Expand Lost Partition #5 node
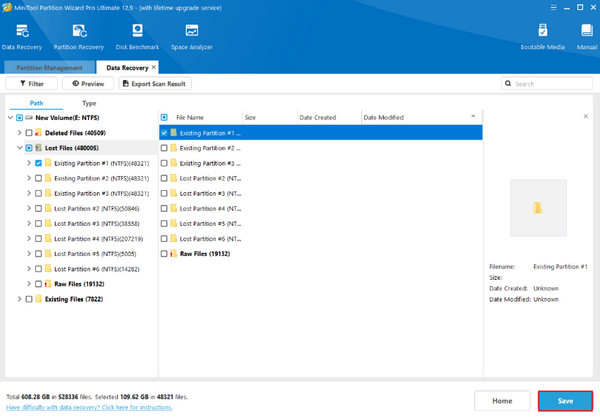 (29, 254)
